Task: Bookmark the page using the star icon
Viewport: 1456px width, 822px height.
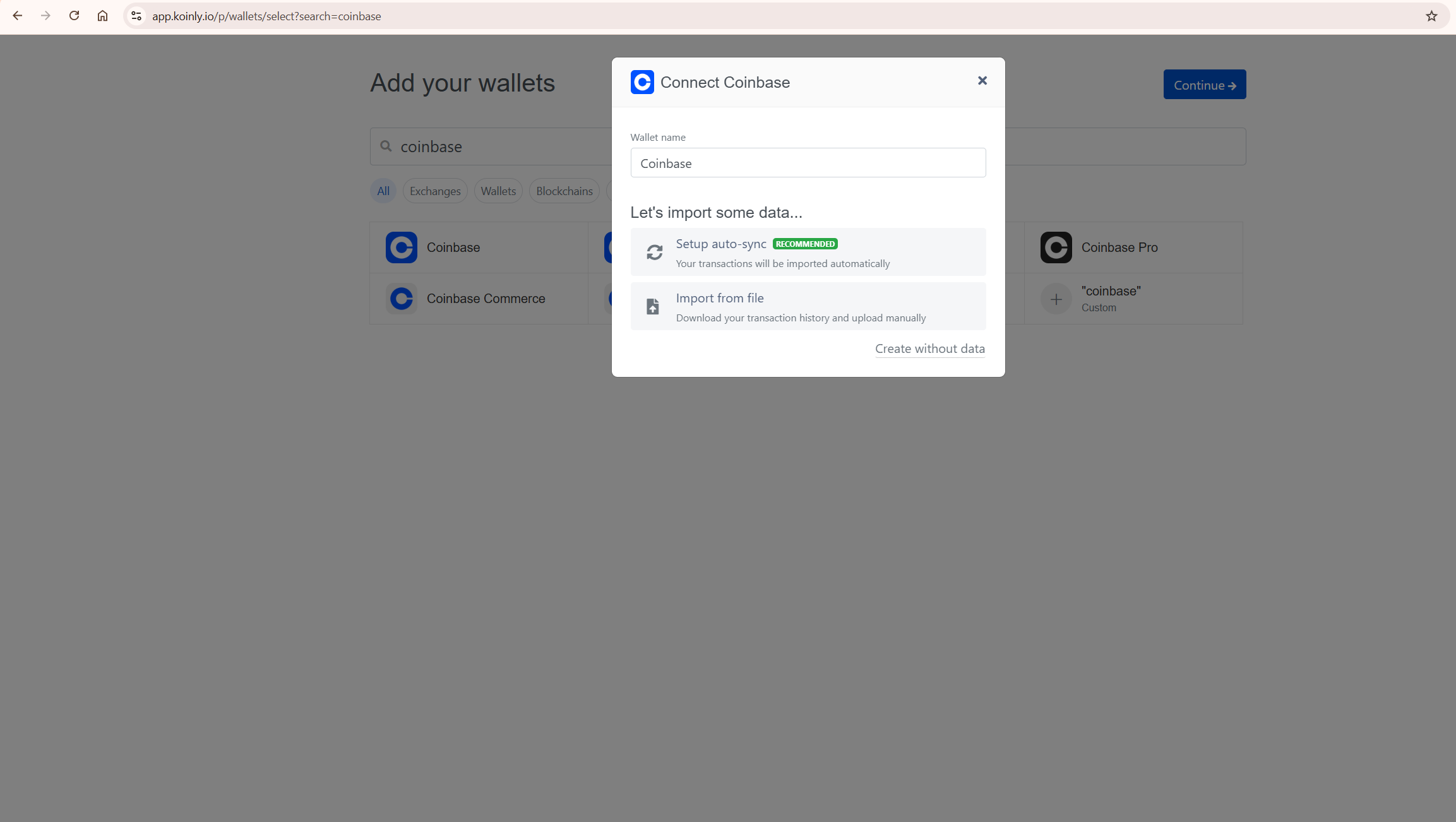Action: (1431, 16)
